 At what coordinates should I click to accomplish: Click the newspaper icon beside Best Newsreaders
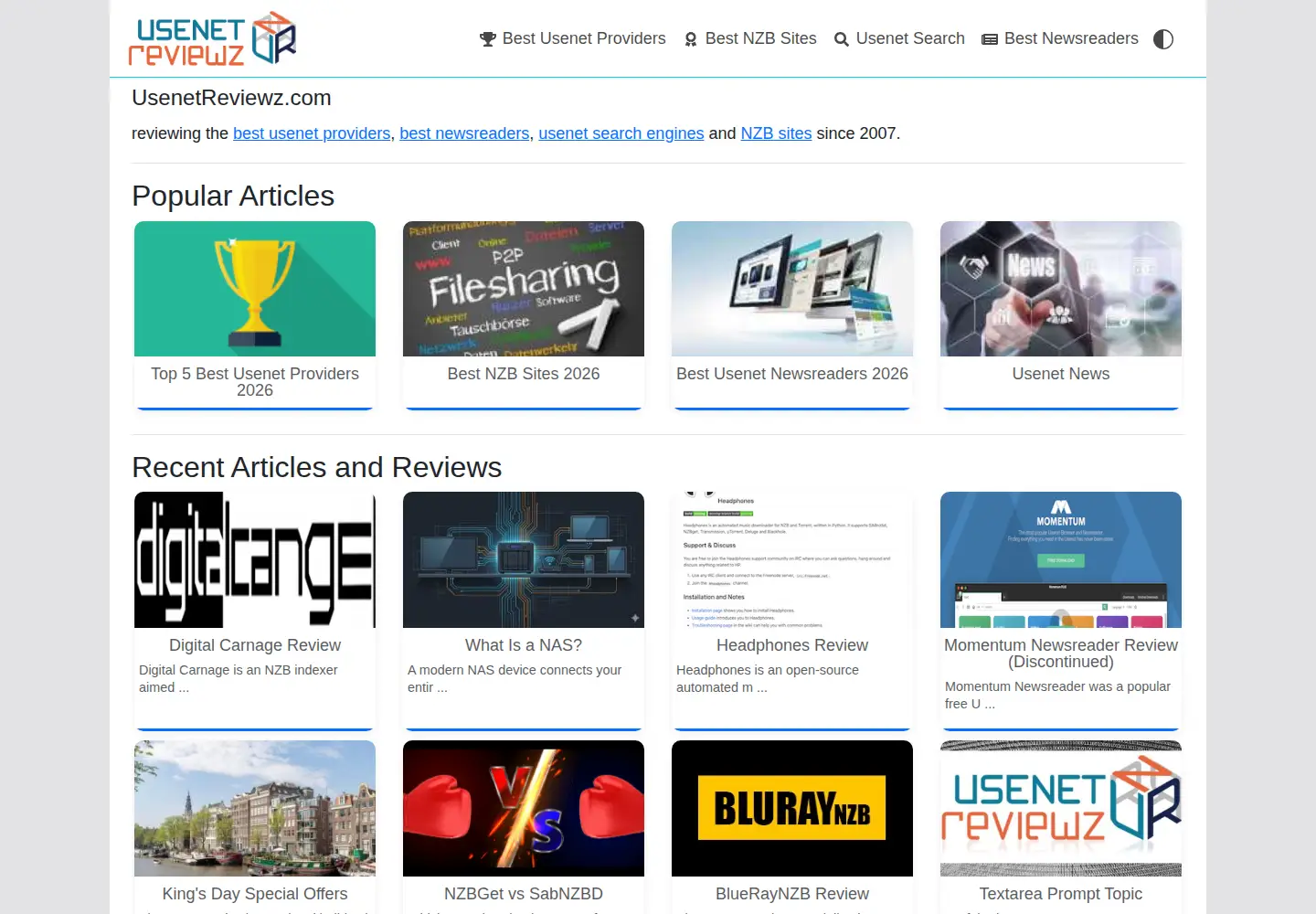pyautogui.click(x=990, y=39)
